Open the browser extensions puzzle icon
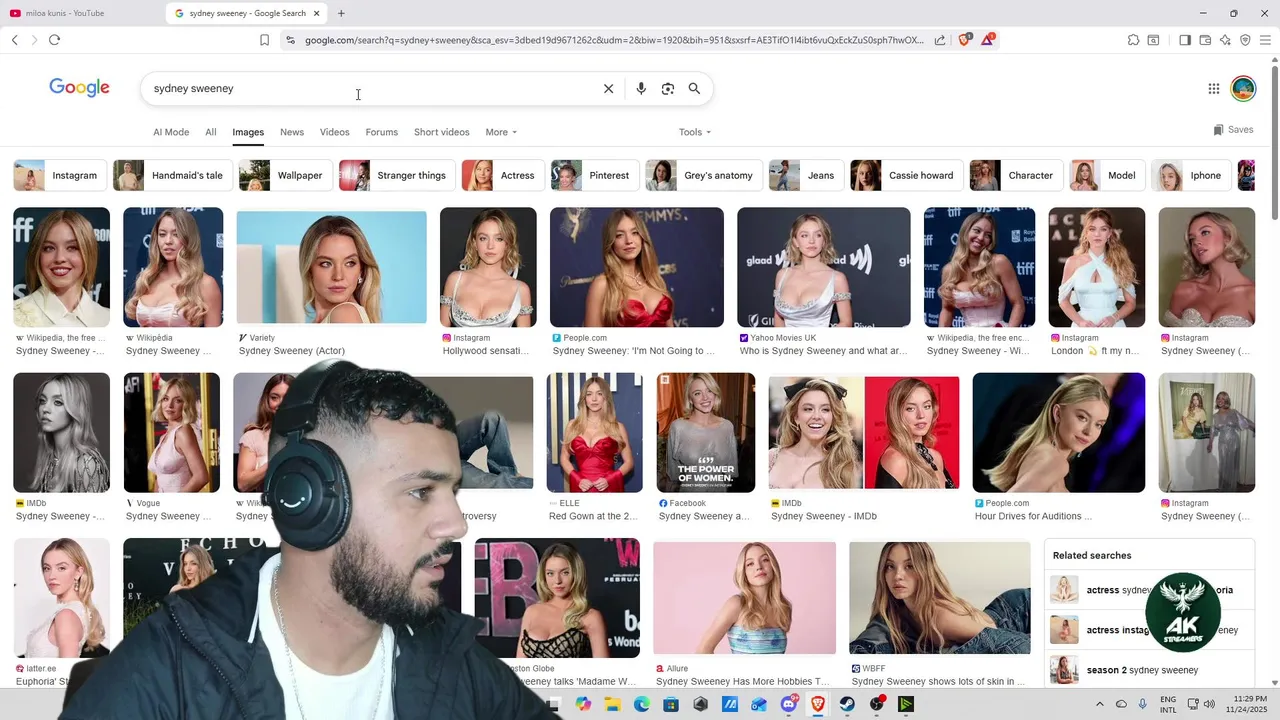 (x=1133, y=40)
